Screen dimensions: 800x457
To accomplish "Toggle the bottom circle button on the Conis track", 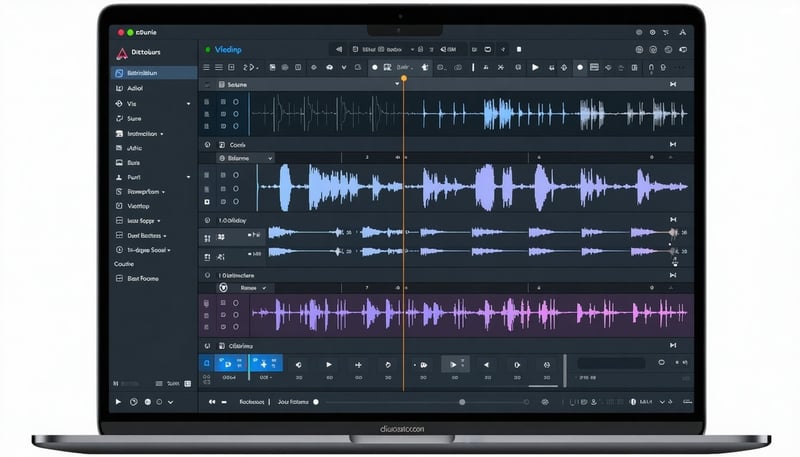I will coord(236,202).
